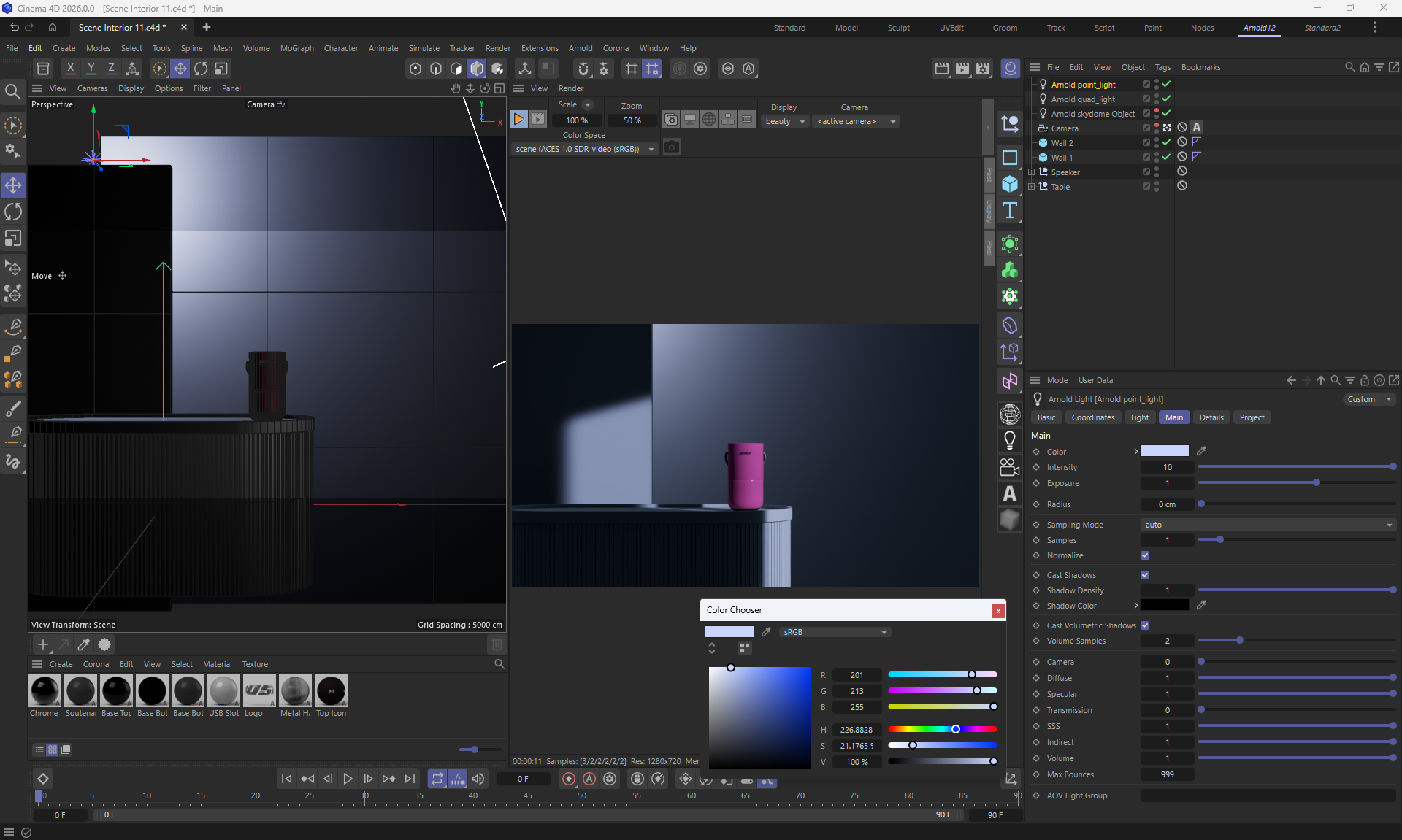This screenshot has height=840, width=1402.
Task: Select the Scale tool in left toolbar
Action: pos(13,239)
